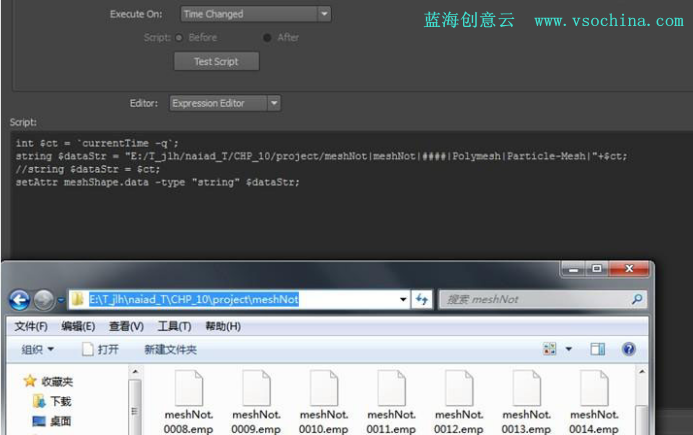Select the Before script radio button
Screen dimensions: 693x435
click(179, 38)
